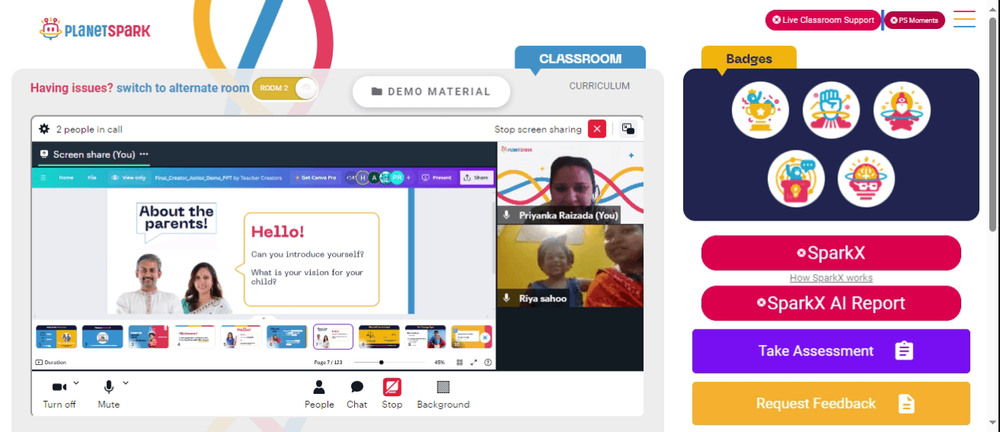
Task: Click the PR collaborator avatar
Action: [397, 177]
